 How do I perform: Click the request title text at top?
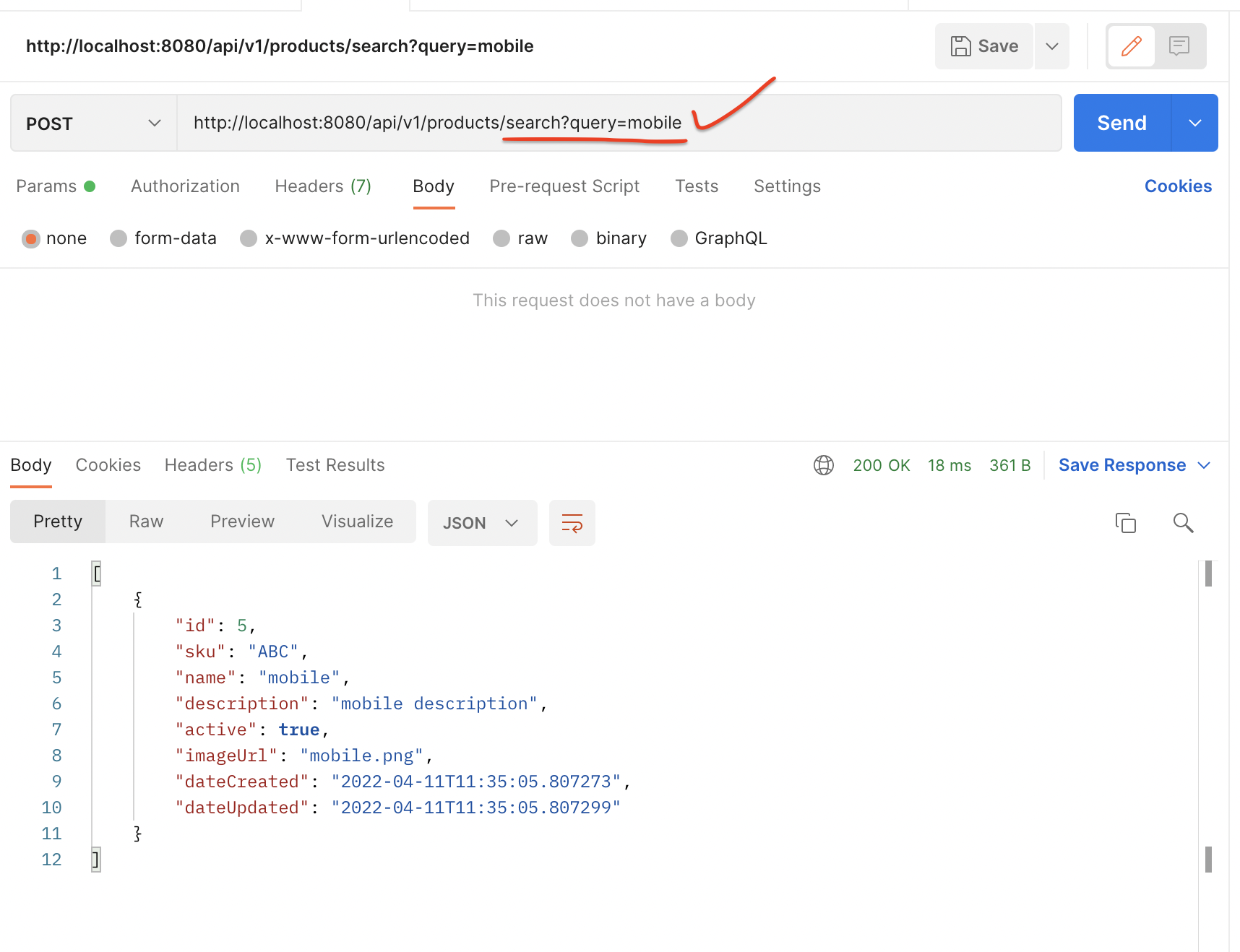tap(280, 46)
